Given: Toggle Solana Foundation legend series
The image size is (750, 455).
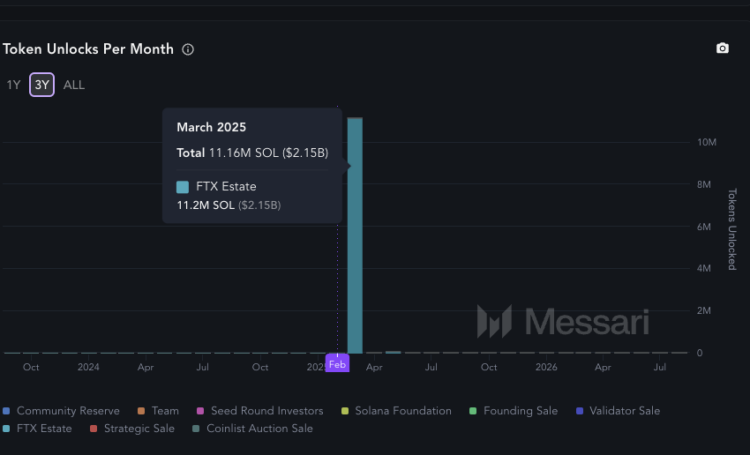Looking at the screenshot, I should point(397,411).
